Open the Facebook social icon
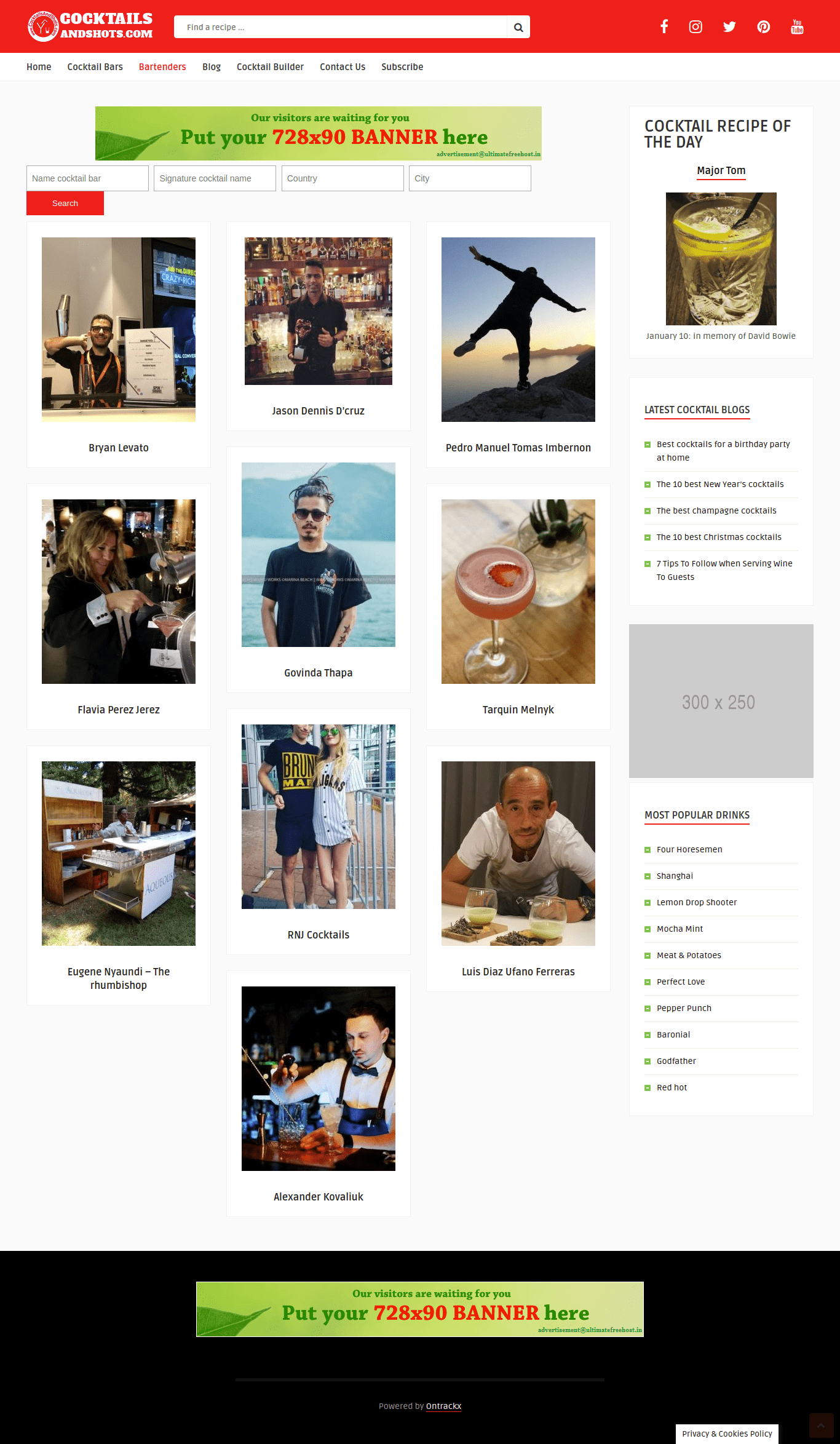Image resolution: width=840 pixels, height=1444 pixels. click(664, 26)
